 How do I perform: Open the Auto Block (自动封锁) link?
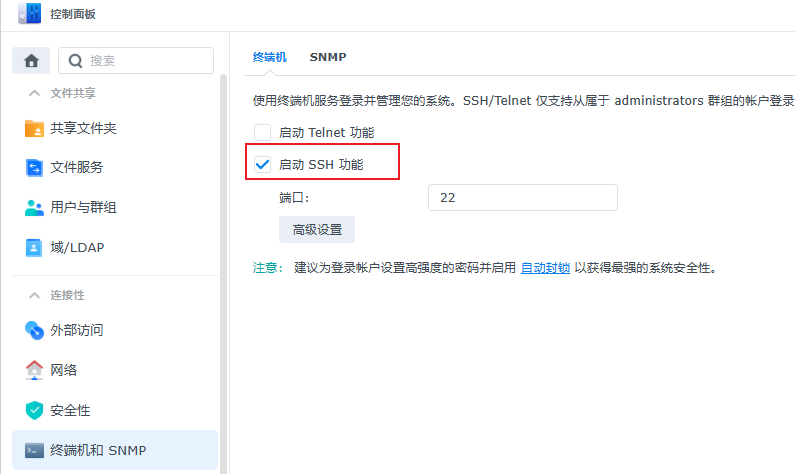click(x=545, y=268)
